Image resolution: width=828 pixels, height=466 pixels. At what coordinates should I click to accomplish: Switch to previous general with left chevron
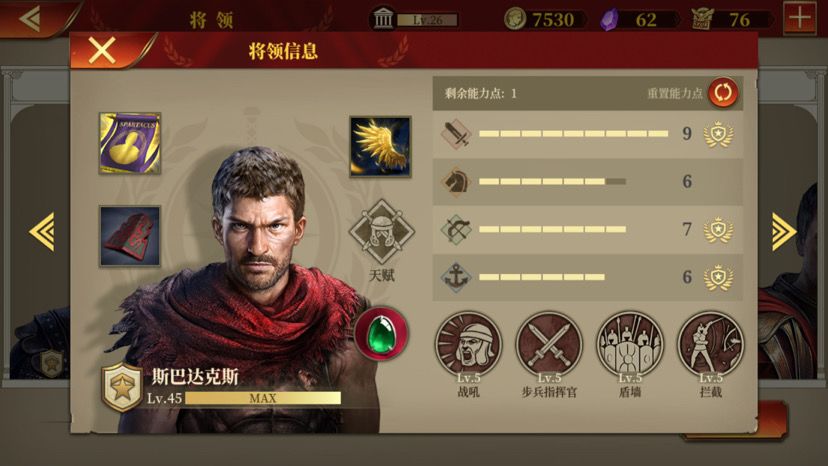[42, 231]
